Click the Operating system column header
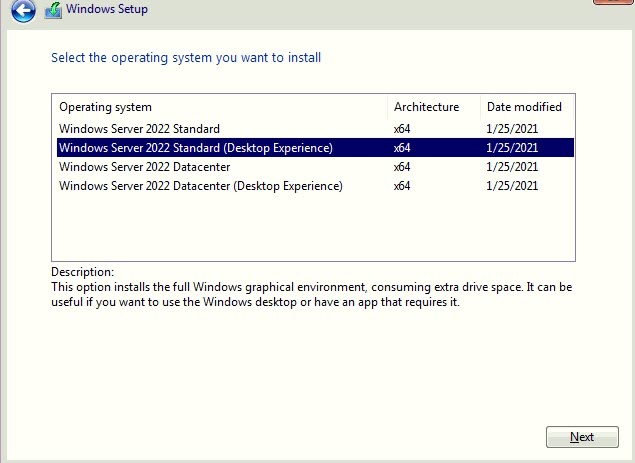This screenshot has height=463, width=635. [105, 107]
